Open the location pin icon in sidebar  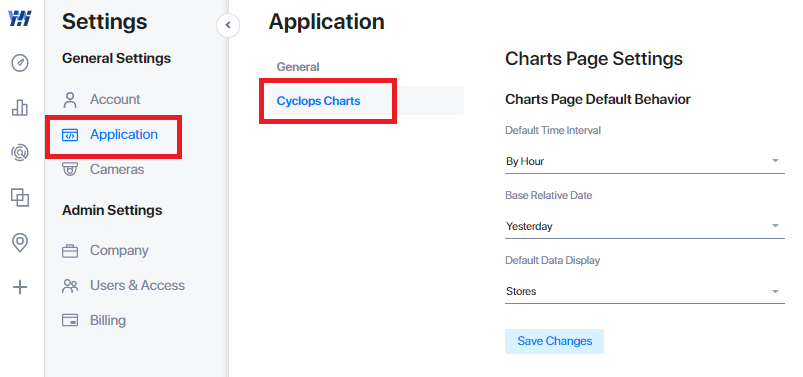[20, 243]
